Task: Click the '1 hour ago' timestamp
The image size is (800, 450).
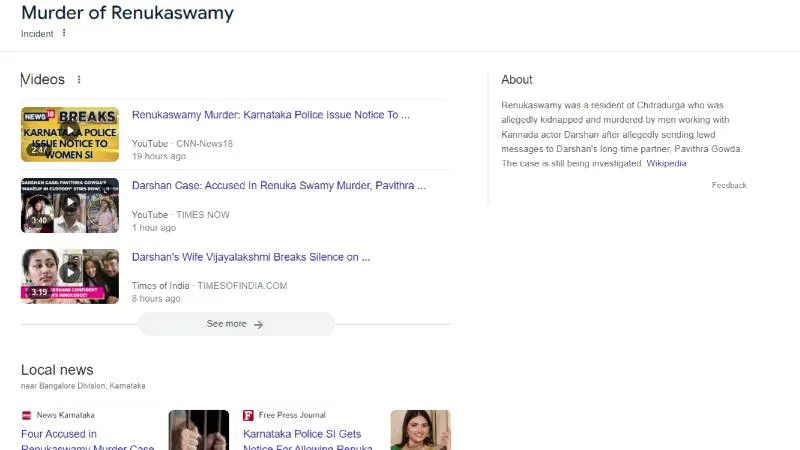Action: (x=154, y=228)
